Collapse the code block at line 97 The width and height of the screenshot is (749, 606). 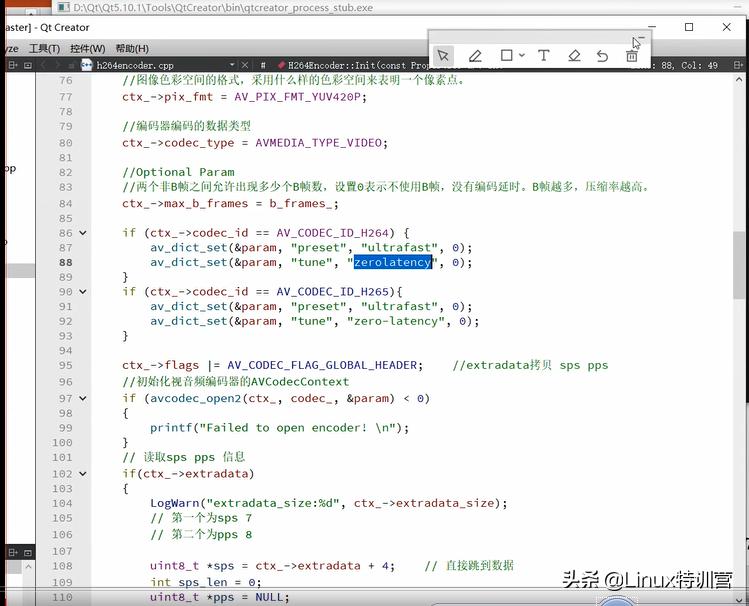[x=83, y=398]
